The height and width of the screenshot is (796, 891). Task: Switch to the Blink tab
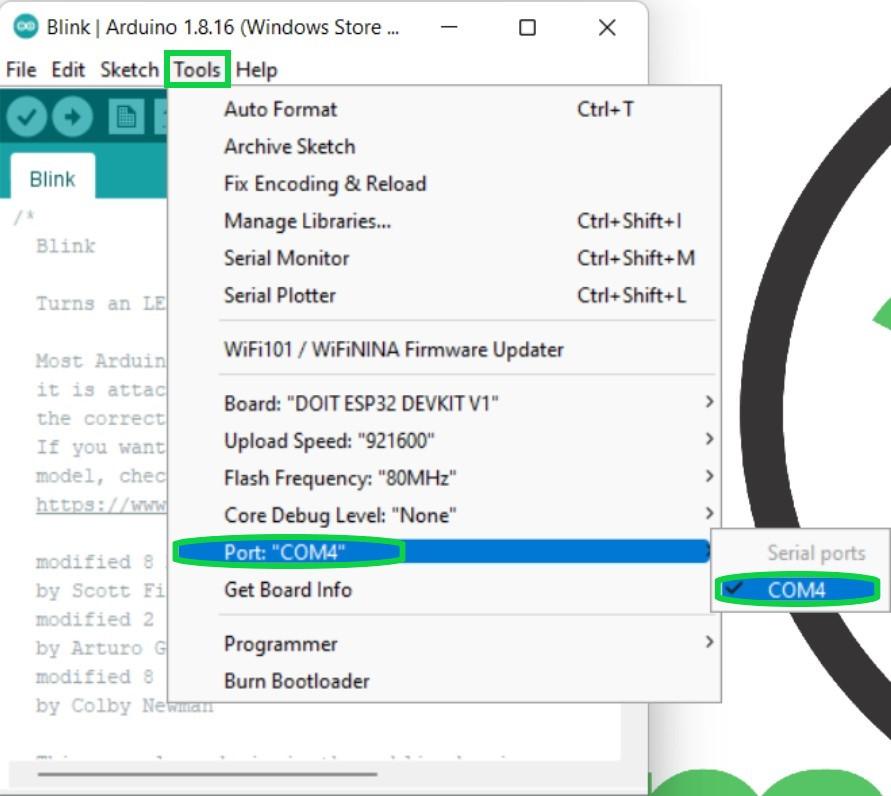tap(52, 178)
